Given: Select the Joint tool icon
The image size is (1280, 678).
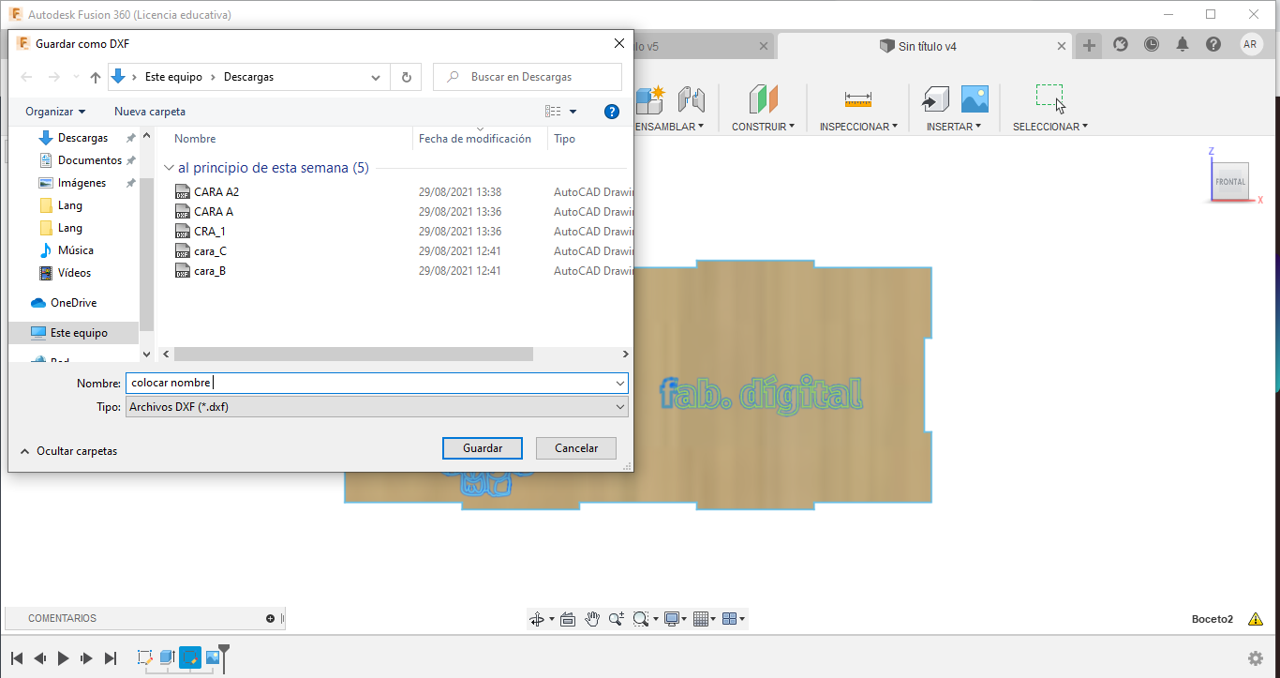Looking at the screenshot, I should tap(691, 99).
